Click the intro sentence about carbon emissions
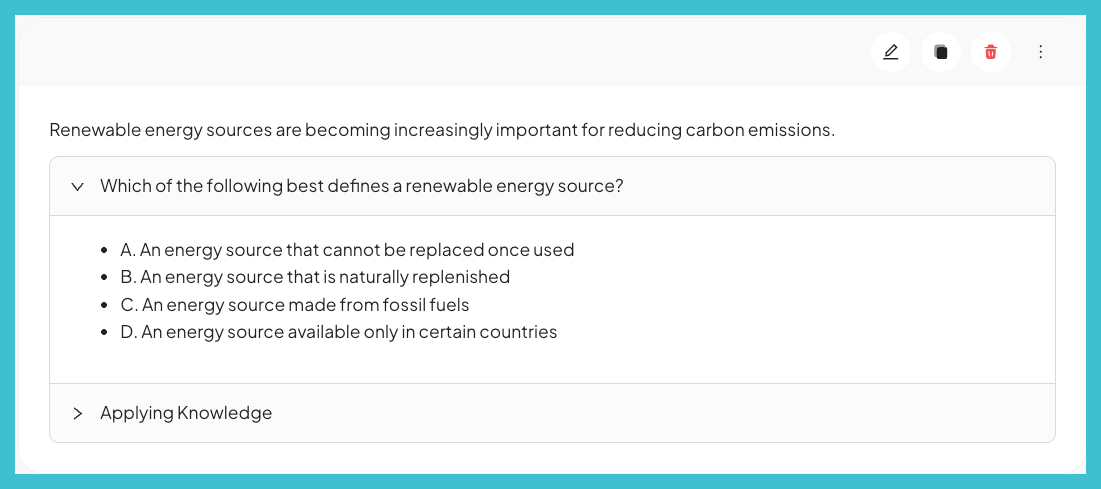Viewport: 1101px width, 489px height. click(x=442, y=130)
